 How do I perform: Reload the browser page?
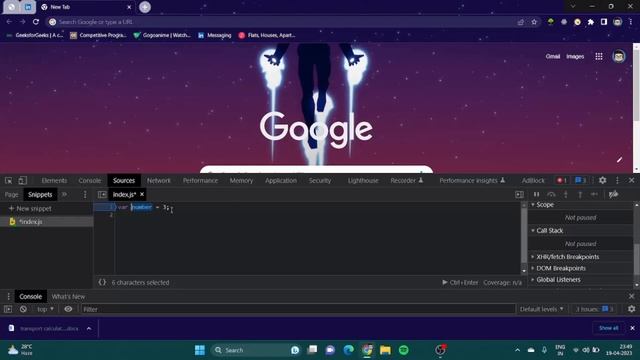coord(36,22)
